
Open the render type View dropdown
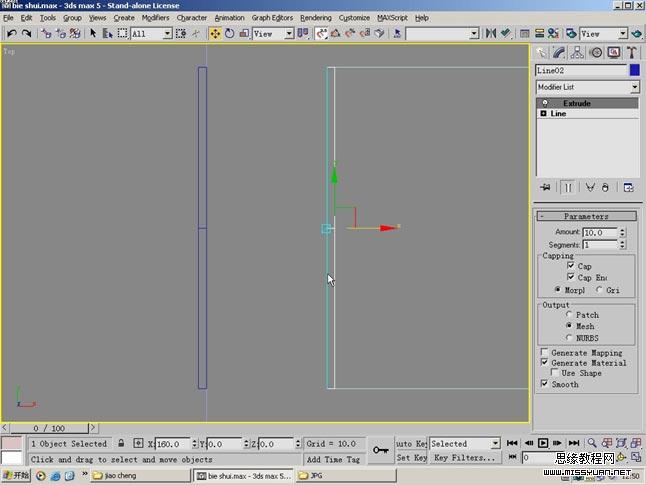tap(623, 33)
